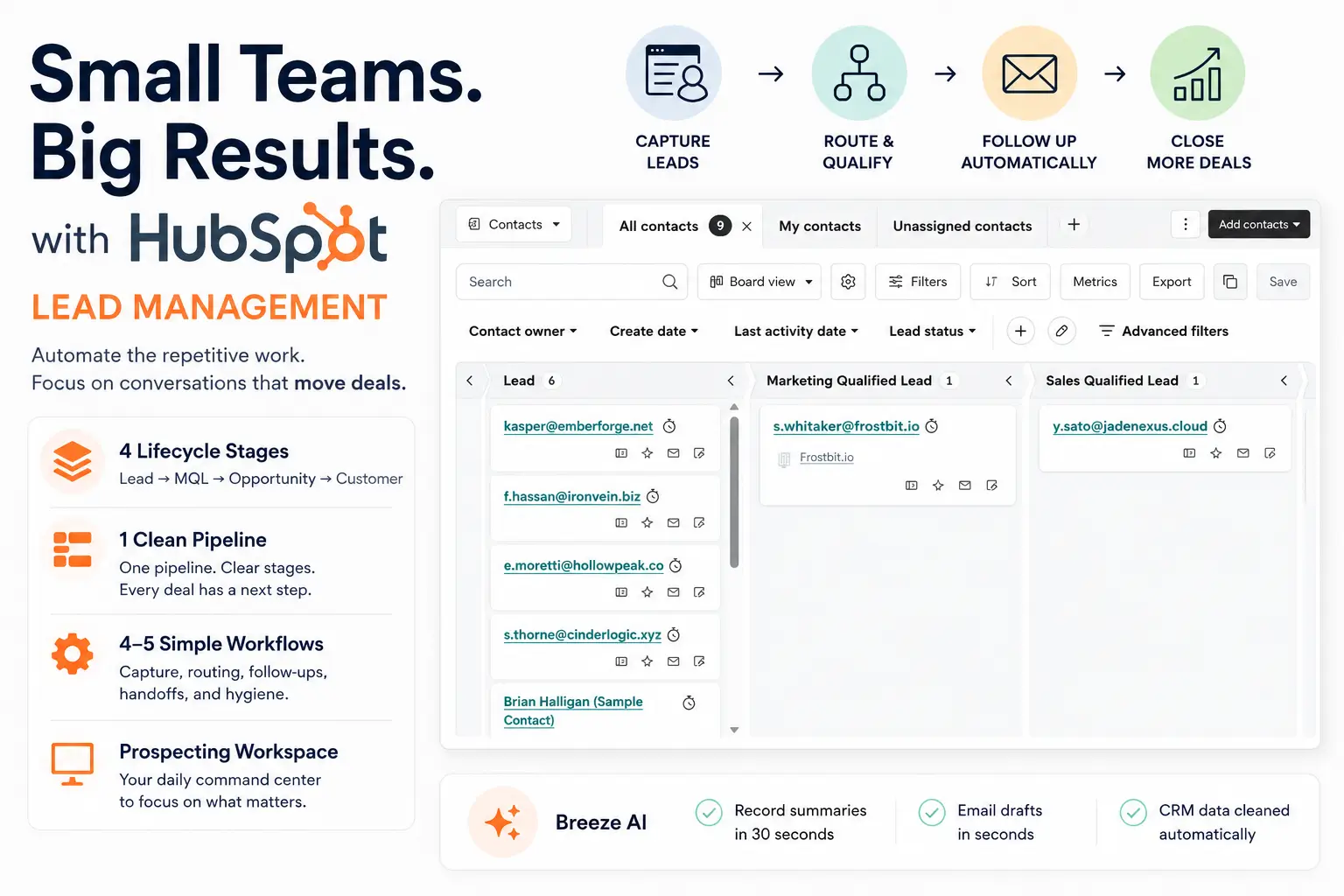Open the three-dot more options menu
The height and width of the screenshot is (896, 1344).
coord(1186,225)
